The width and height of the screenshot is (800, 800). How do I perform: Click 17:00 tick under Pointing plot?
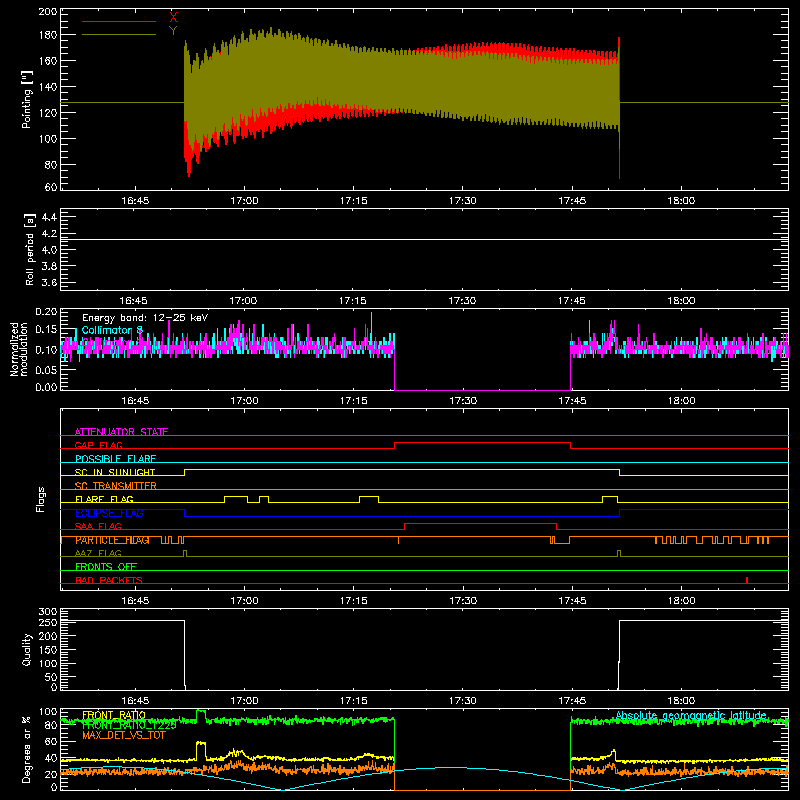(244, 201)
